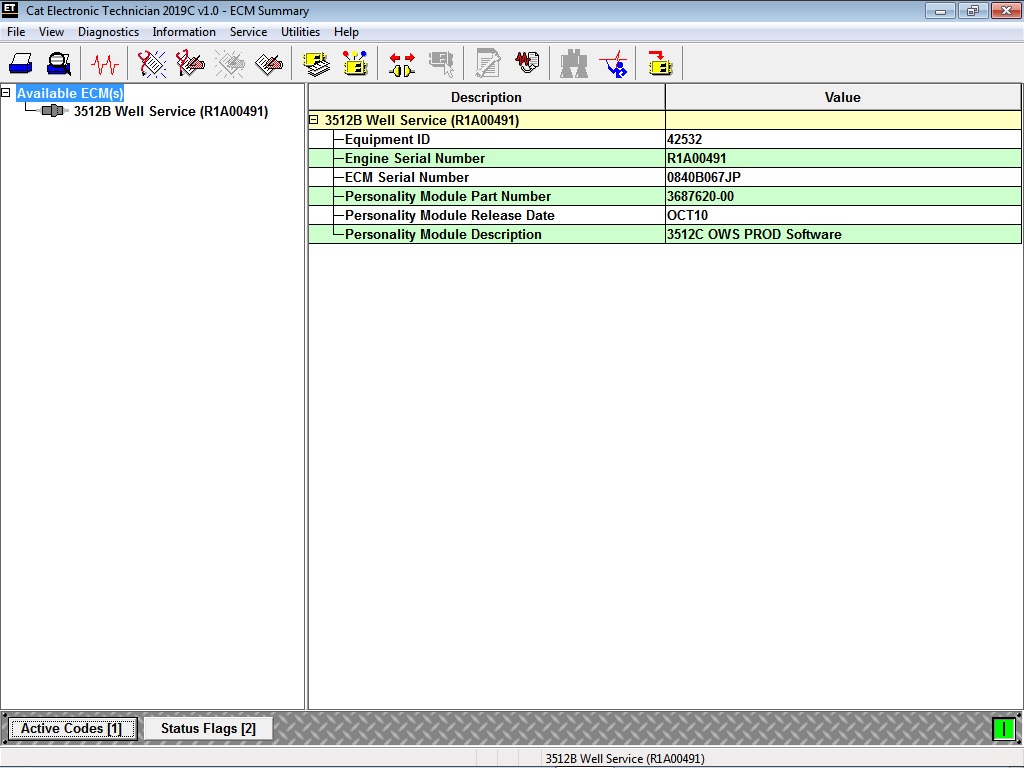Open Active Diagnostic Codes stethoscope icon
This screenshot has width=1024, height=768.
coord(152,64)
